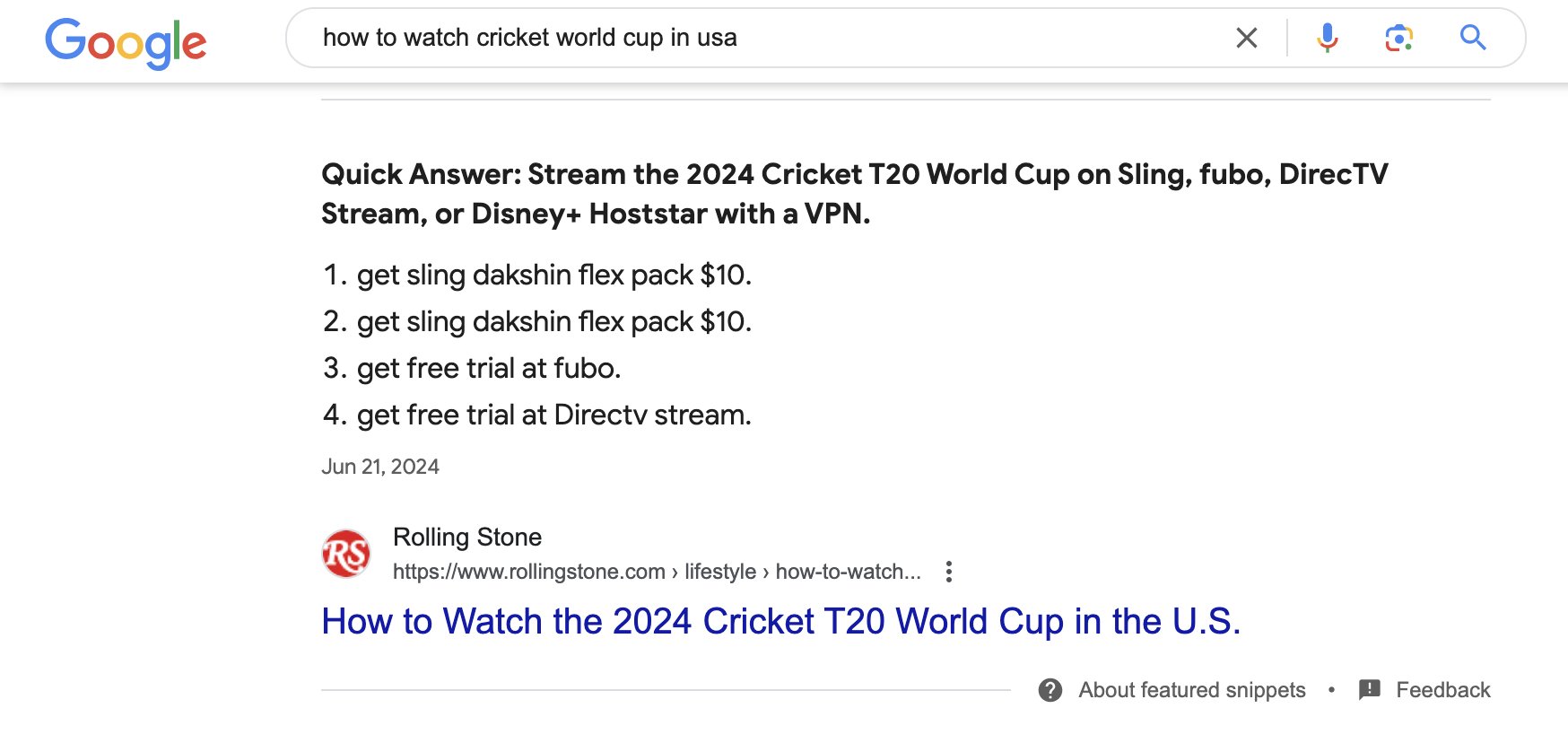Viewport: 1568px width, 752px height.
Task: Click the About featured snippets question-mark icon
Action: pos(1050,690)
